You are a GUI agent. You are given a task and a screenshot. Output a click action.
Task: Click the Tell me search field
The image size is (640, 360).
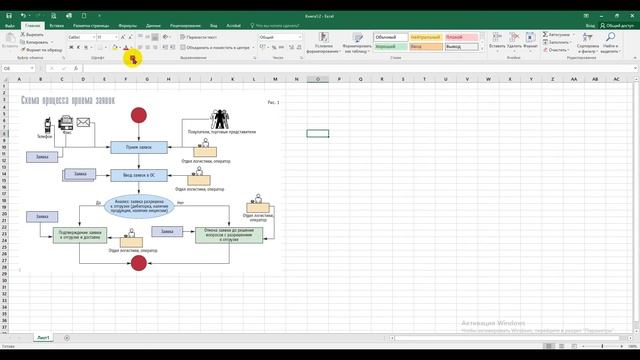275,26
